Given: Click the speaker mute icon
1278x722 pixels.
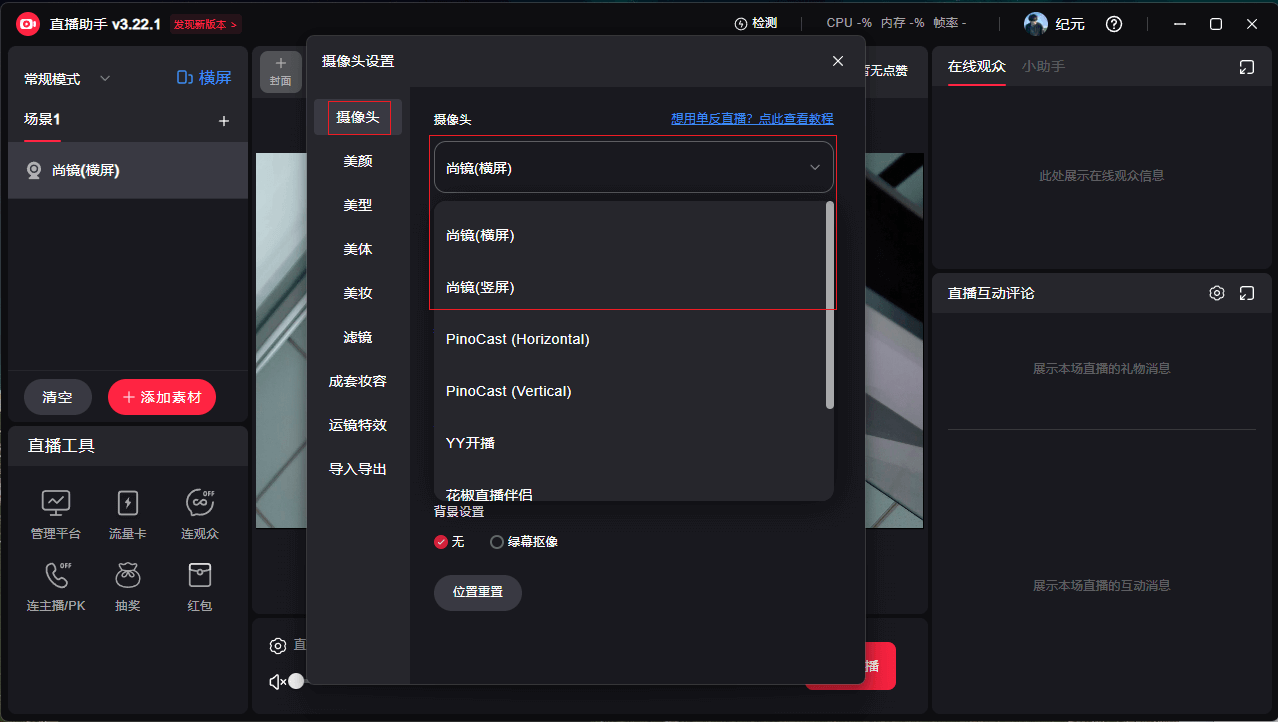Looking at the screenshot, I should click(x=277, y=681).
